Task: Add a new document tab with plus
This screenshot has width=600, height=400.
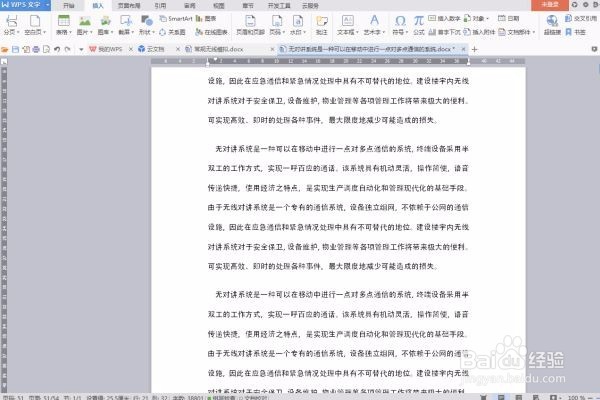Action: point(474,49)
